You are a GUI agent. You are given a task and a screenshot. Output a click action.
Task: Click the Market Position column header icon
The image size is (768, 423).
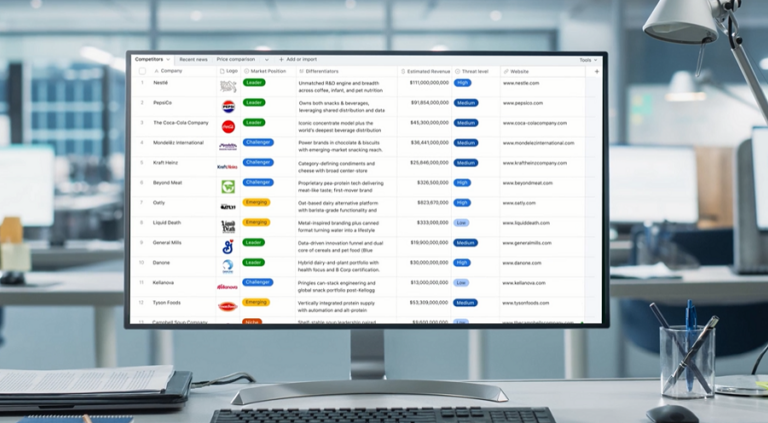tap(246, 71)
